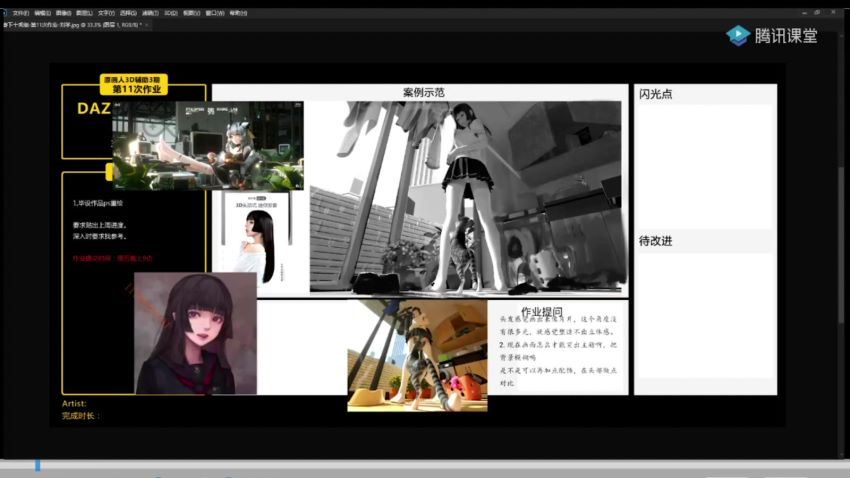The width and height of the screenshot is (850, 478).
Task: Click the grayscale girl and cat render
Action: coord(466,197)
